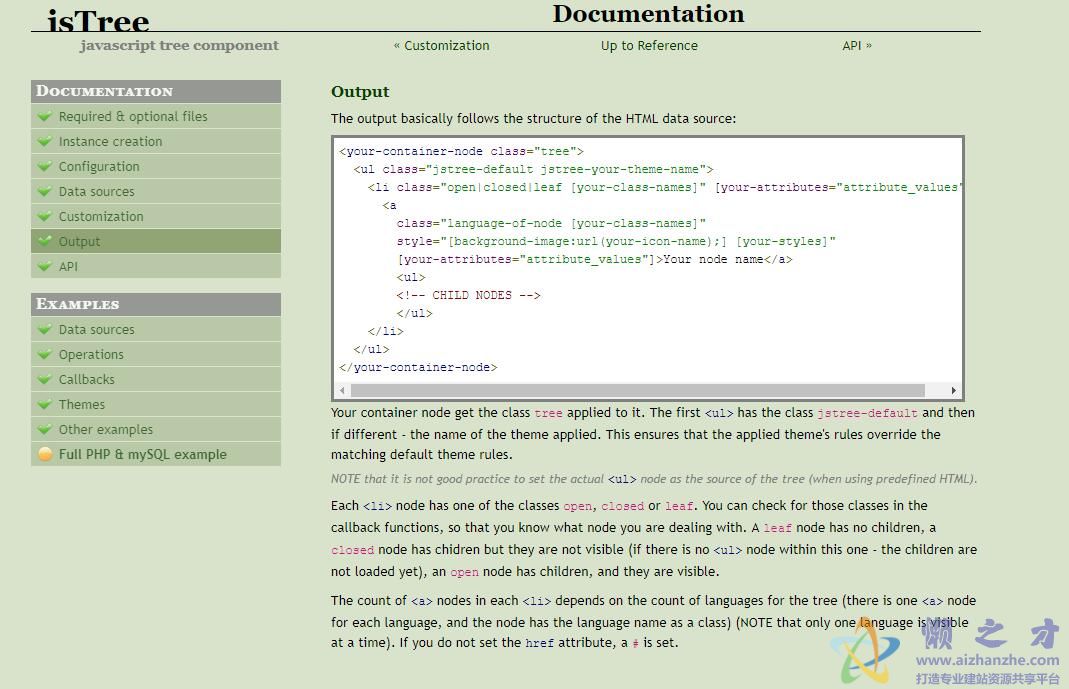The width and height of the screenshot is (1069, 689).
Task: Open Full PHP & mySQL example
Action: tap(142, 454)
